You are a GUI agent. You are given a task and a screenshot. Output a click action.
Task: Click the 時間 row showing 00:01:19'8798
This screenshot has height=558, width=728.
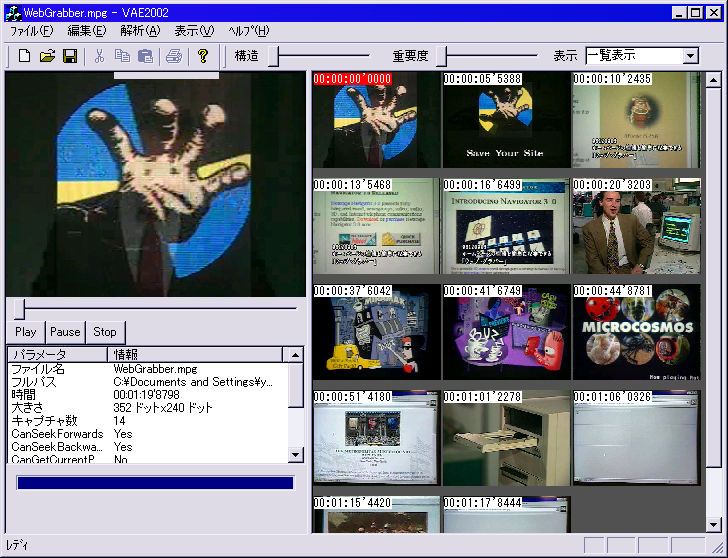[x=148, y=395]
